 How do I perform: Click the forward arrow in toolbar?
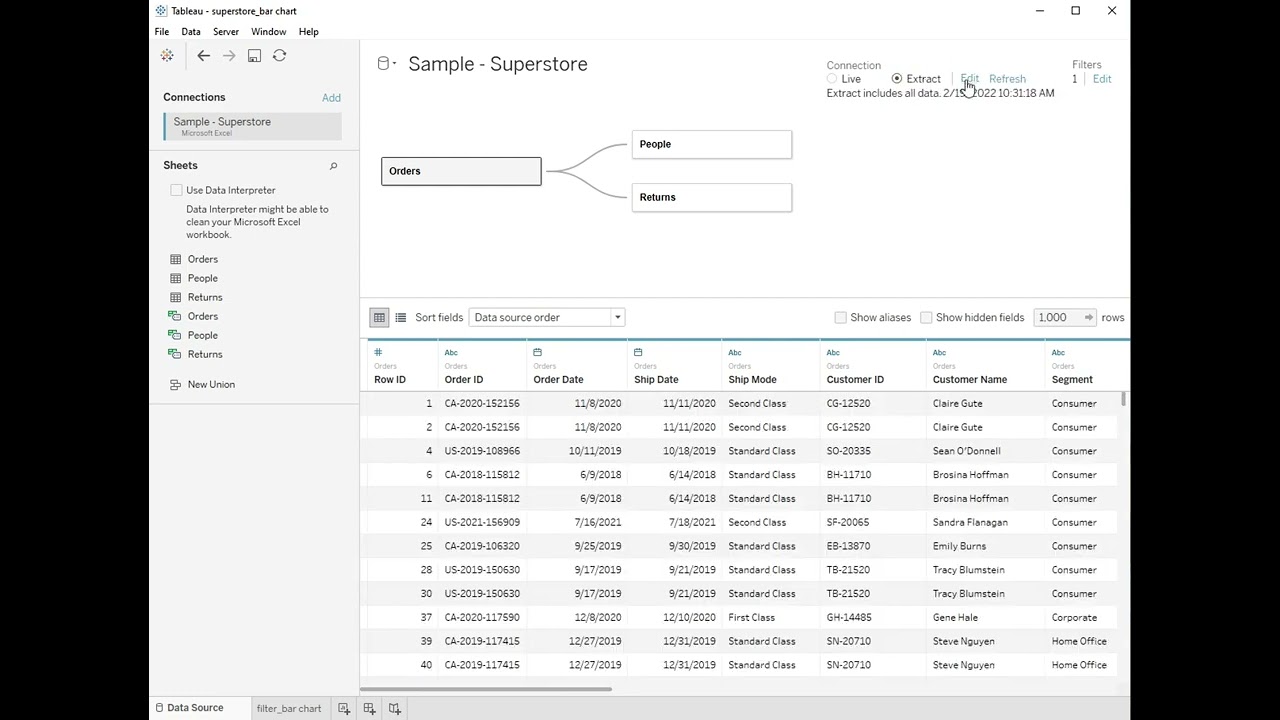click(229, 56)
